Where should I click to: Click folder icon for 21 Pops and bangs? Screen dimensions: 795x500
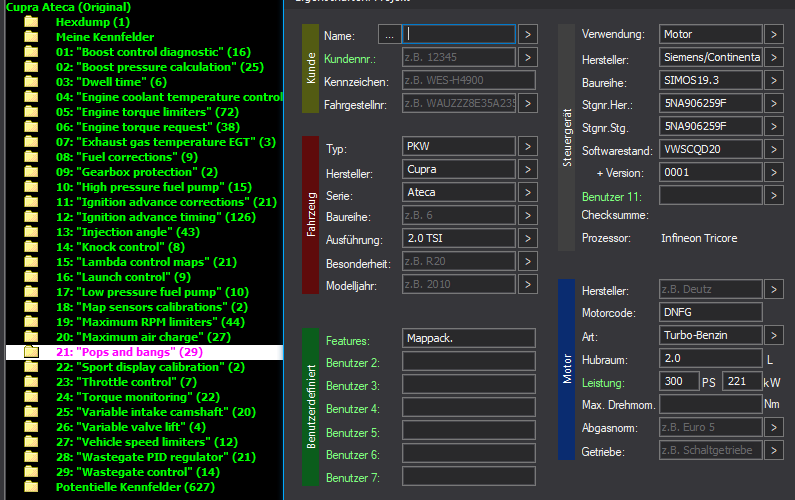[x=31, y=351]
